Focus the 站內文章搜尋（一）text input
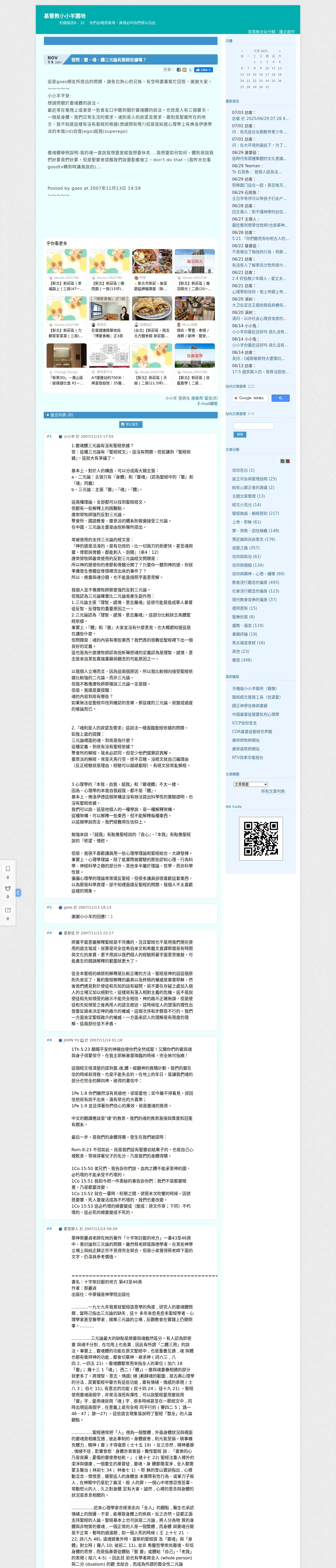The height and width of the screenshot is (1568, 336). pos(254,426)
